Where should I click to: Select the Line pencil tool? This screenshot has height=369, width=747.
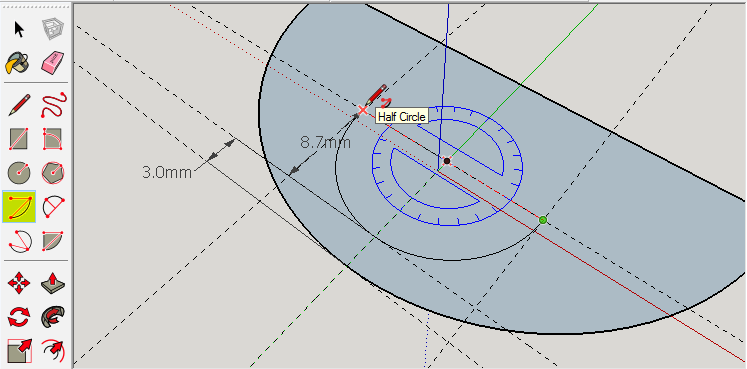tap(19, 105)
